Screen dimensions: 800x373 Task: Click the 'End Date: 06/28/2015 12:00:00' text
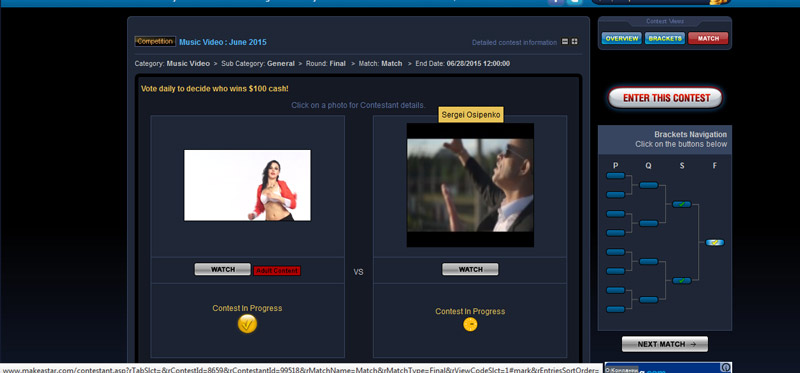(x=462, y=64)
